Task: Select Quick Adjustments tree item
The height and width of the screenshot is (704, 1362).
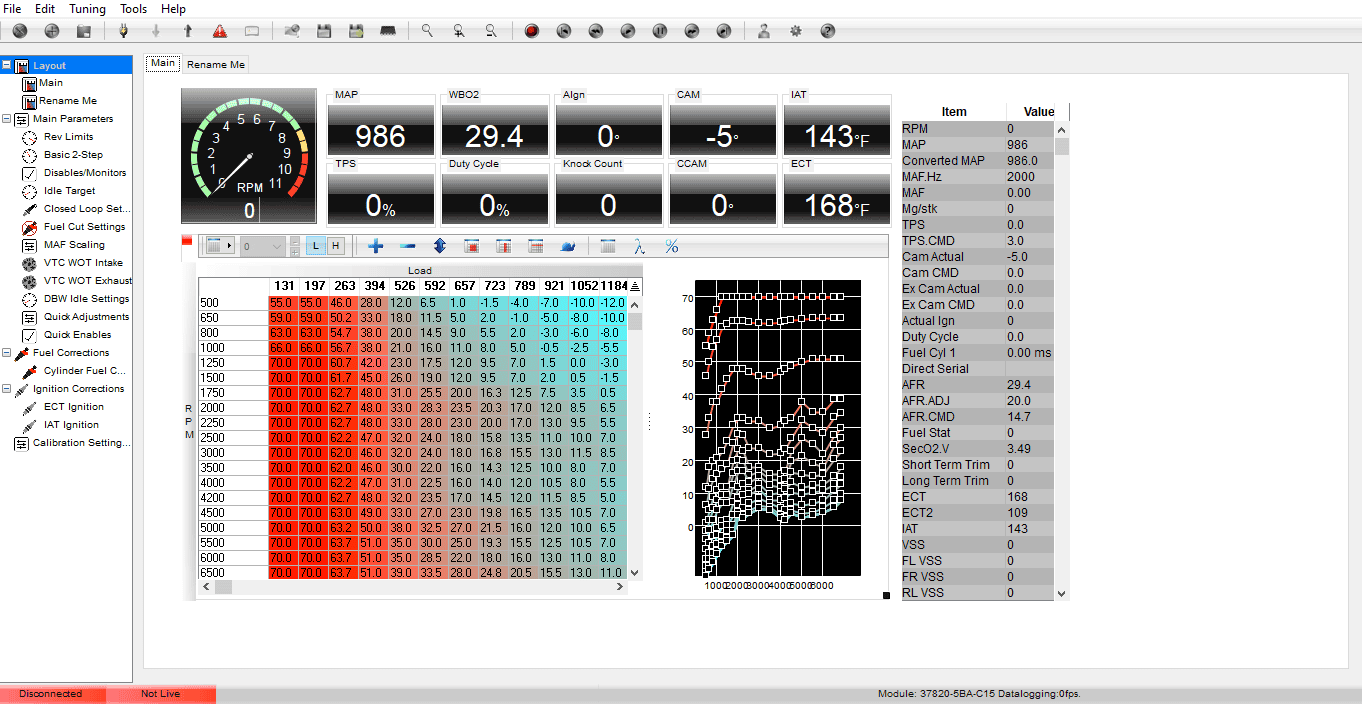Action: [x=86, y=317]
